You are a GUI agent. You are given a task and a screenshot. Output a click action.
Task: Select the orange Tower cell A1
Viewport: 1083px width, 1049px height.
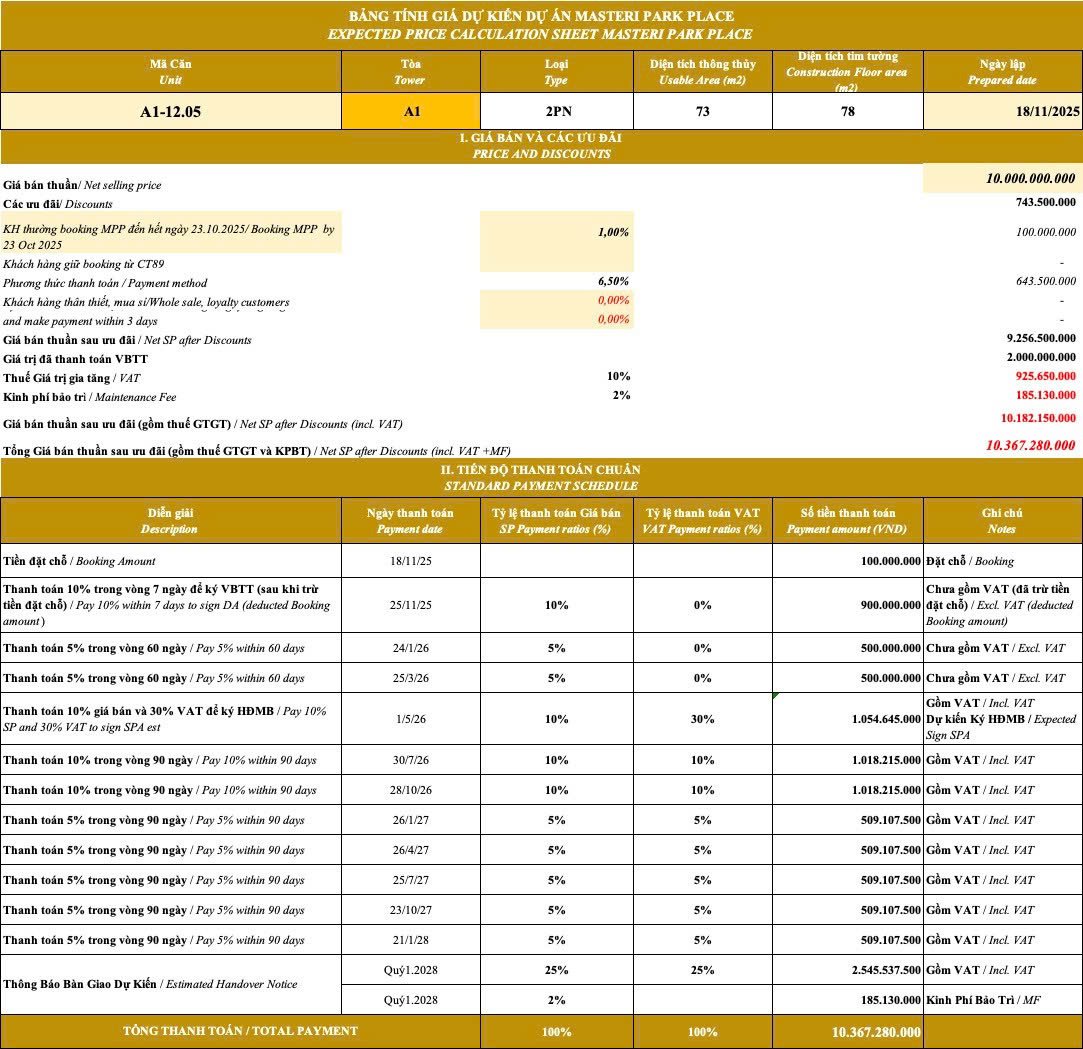tap(411, 111)
